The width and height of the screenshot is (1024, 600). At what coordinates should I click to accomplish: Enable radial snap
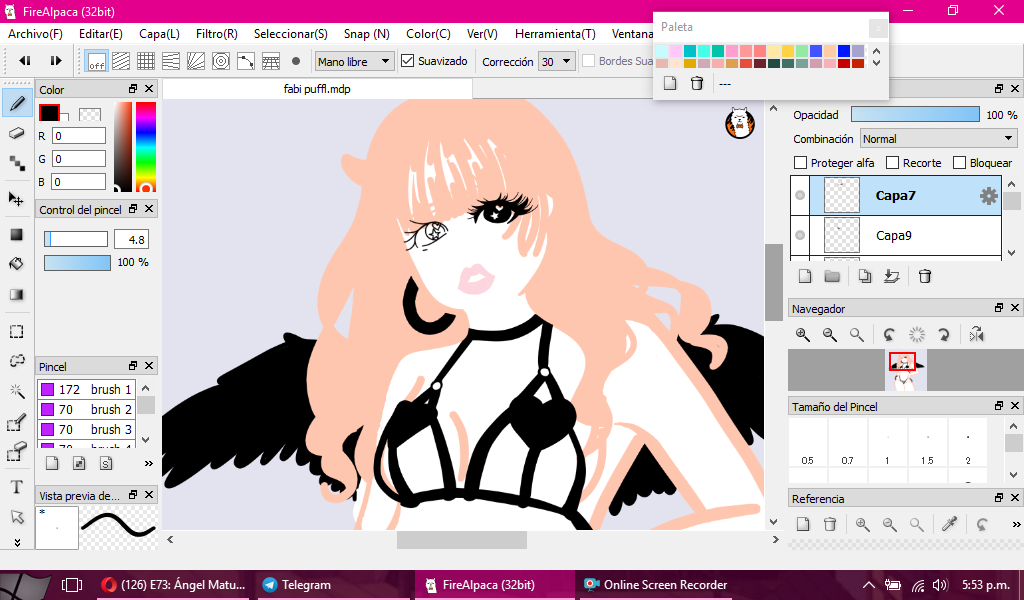point(196,61)
